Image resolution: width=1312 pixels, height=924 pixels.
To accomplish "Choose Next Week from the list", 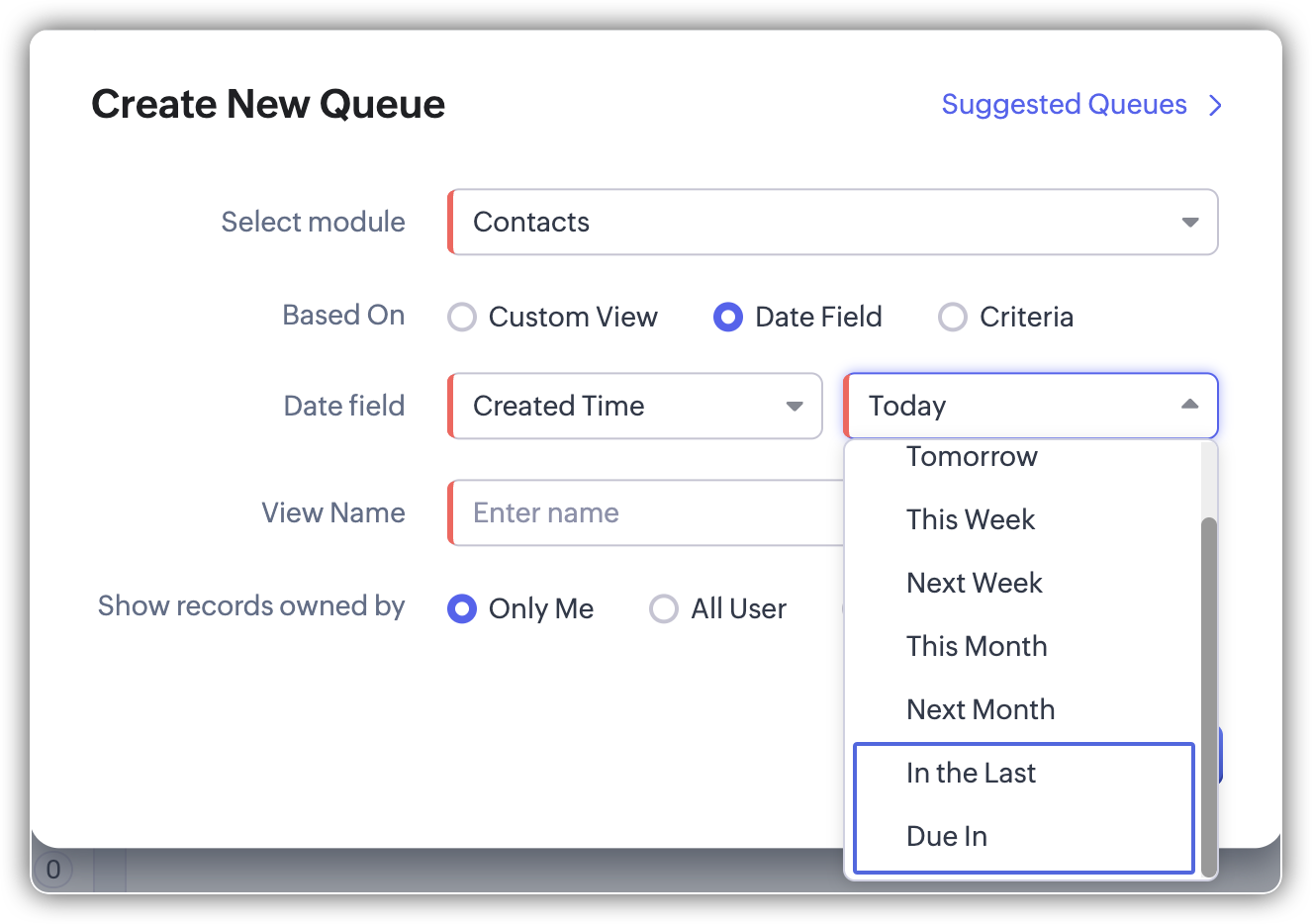I will 974,584.
